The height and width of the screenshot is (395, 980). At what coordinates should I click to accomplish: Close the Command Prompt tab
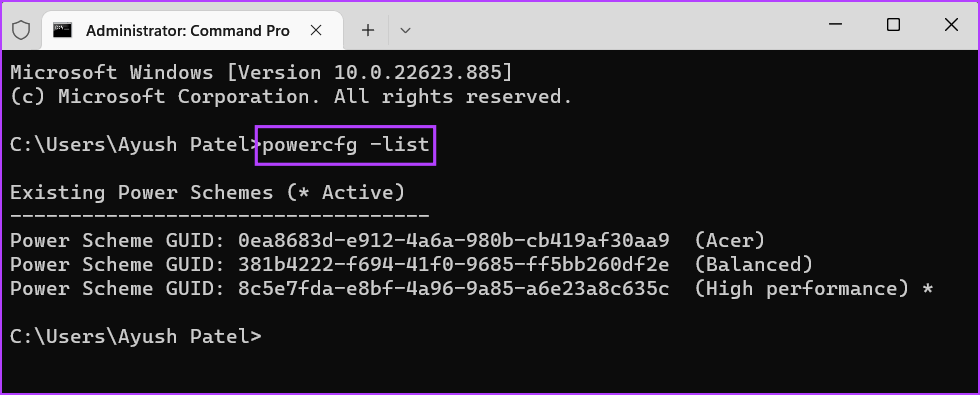(x=316, y=30)
